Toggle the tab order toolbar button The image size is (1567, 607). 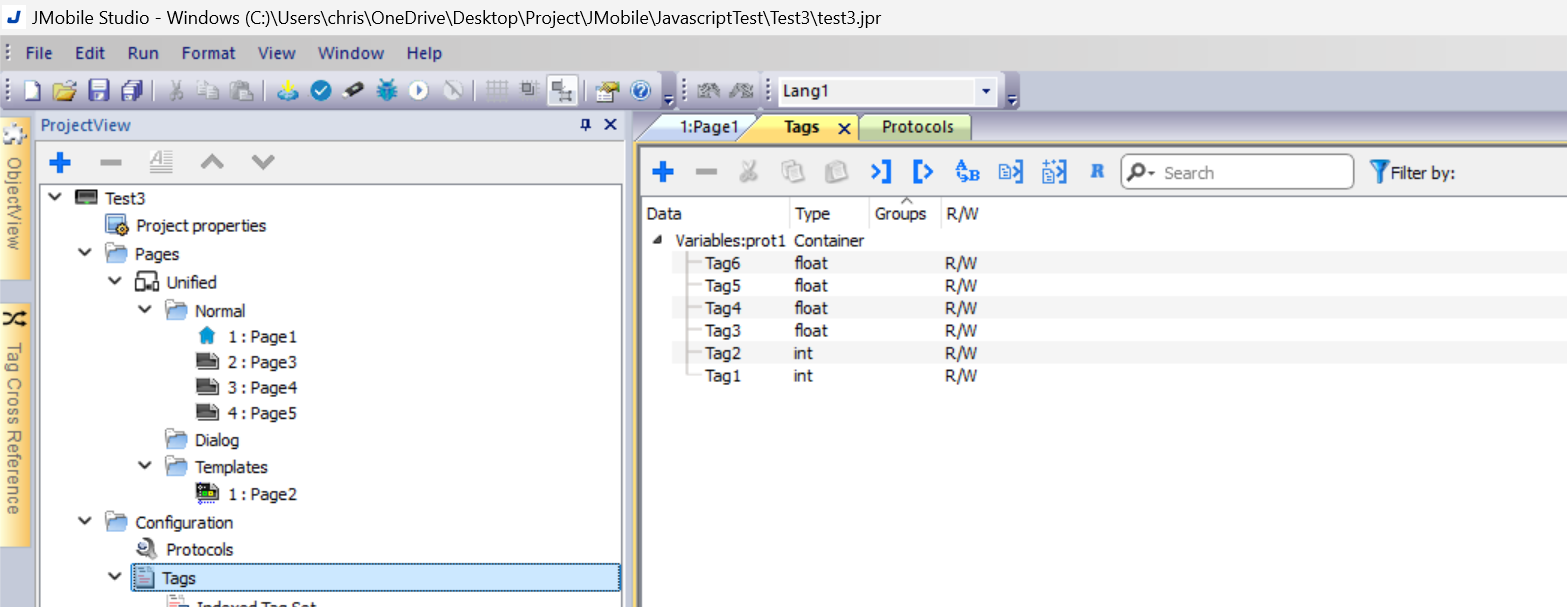coord(561,91)
